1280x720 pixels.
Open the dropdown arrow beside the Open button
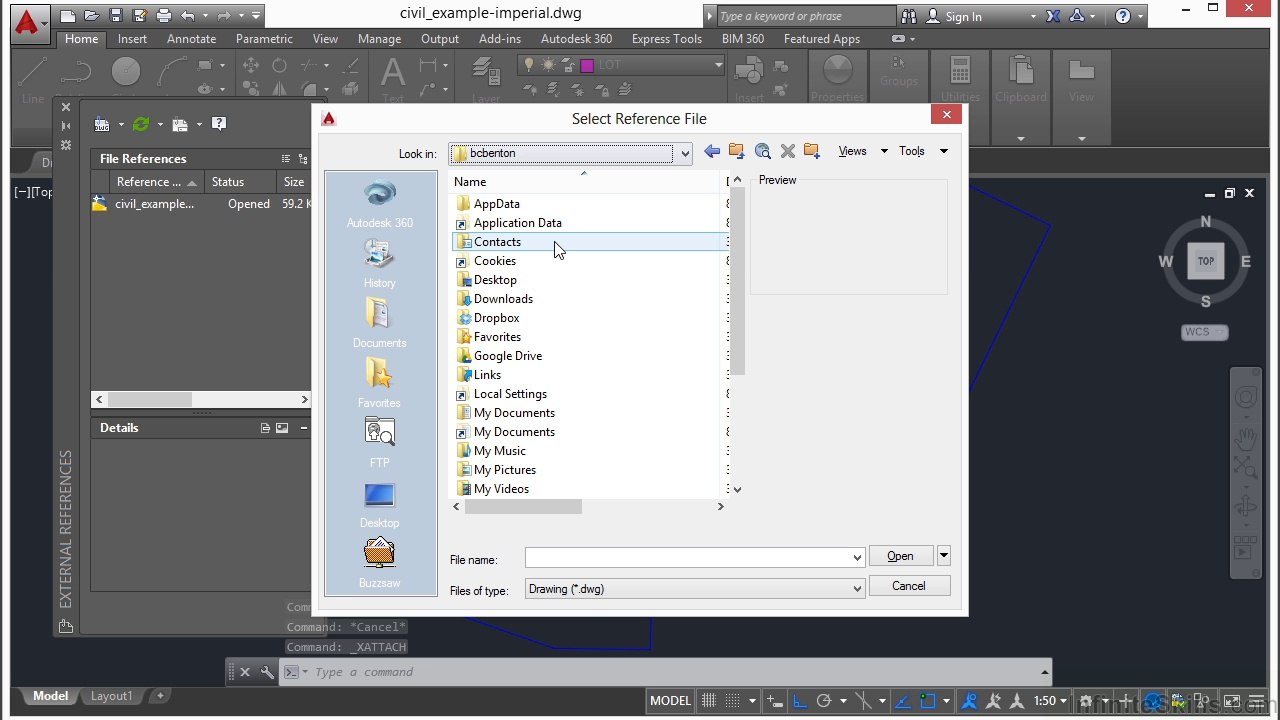(x=943, y=556)
